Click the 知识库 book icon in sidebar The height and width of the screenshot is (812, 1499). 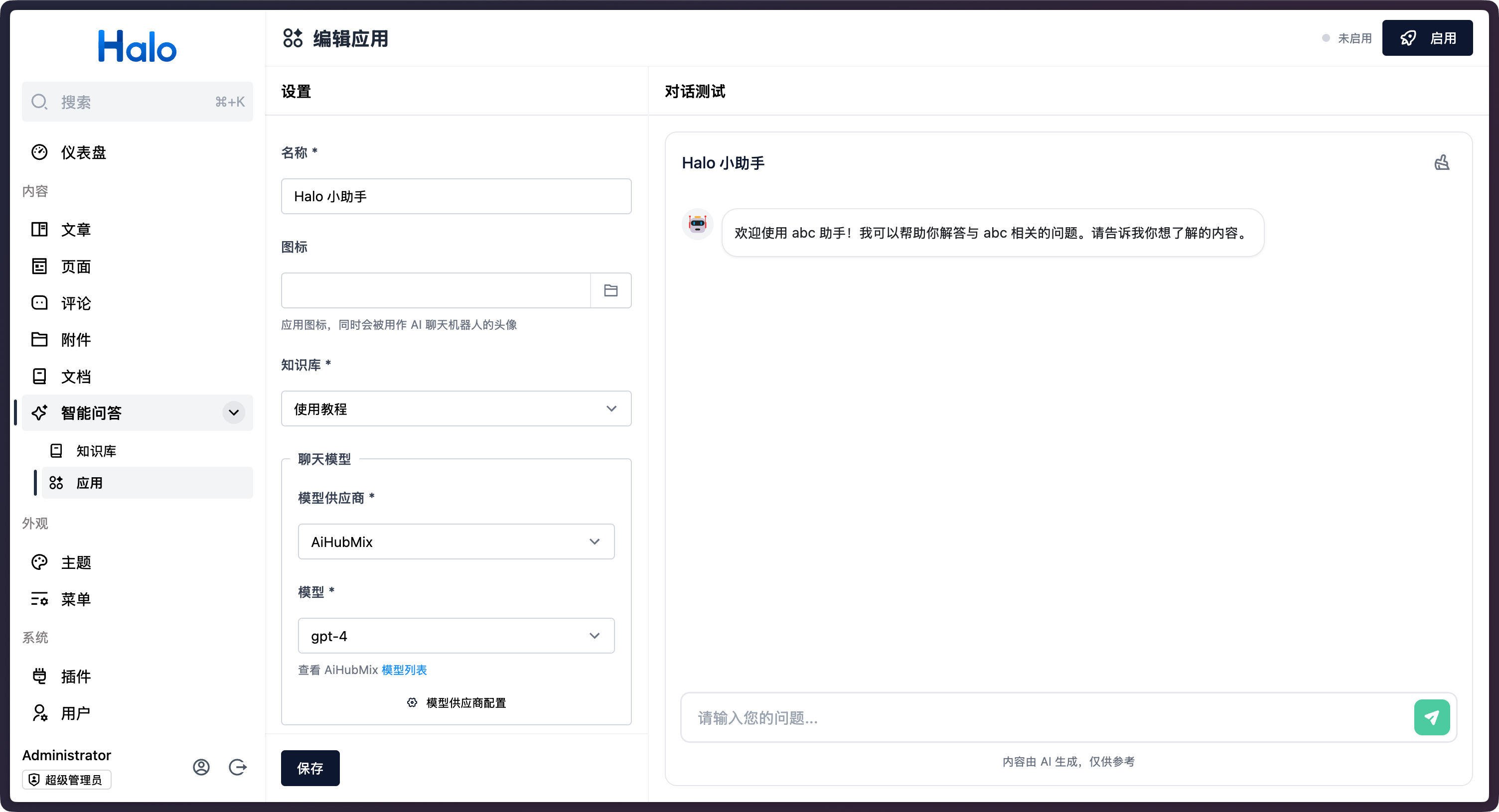56,451
